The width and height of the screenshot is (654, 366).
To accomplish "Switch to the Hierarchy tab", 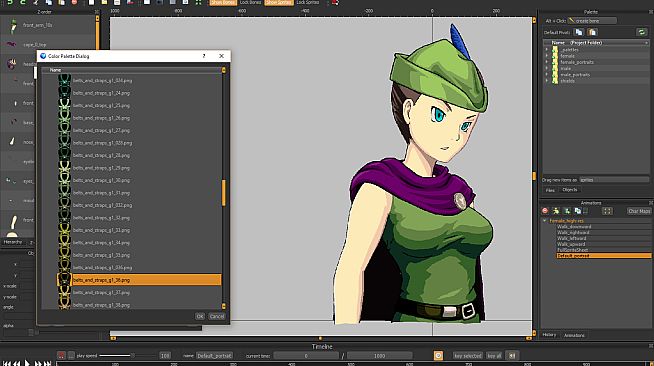I will point(13,242).
